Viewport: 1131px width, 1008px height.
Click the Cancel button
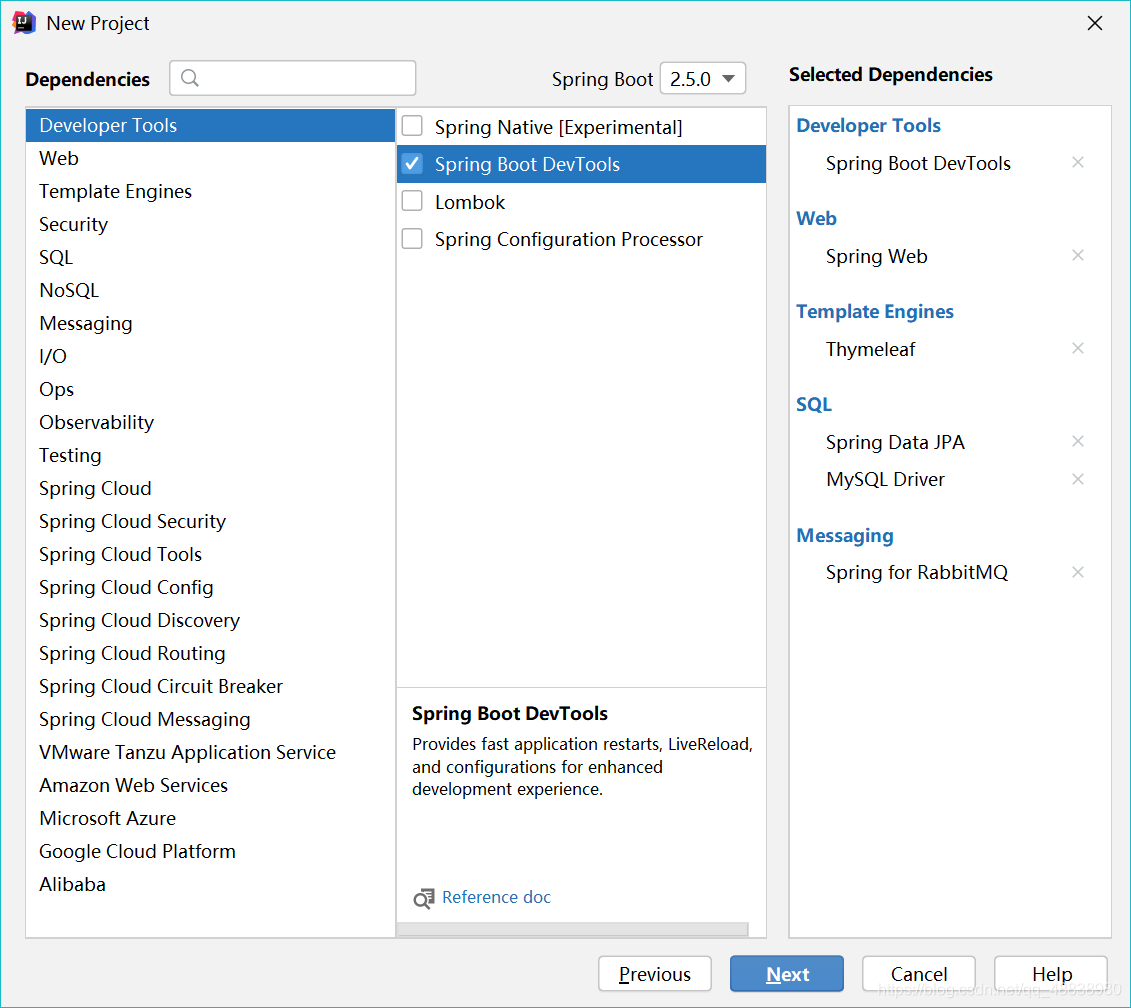(919, 974)
